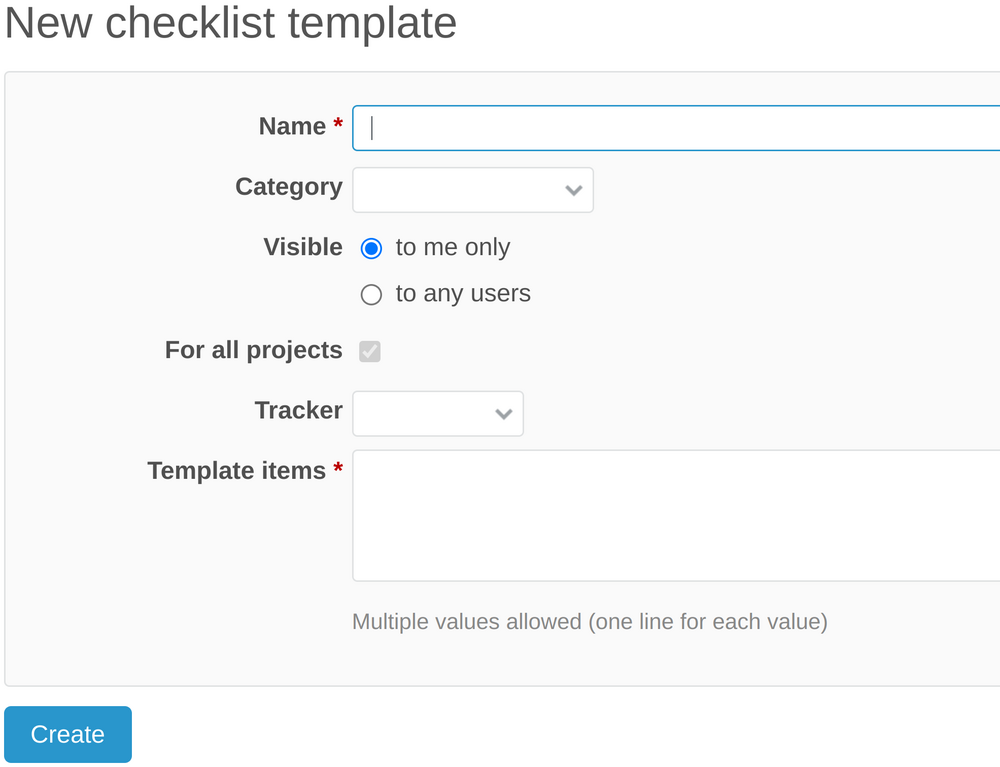Click the 'New checklist template' page heading
The image size is (1000, 767).
pyautogui.click(x=228, y=23)
